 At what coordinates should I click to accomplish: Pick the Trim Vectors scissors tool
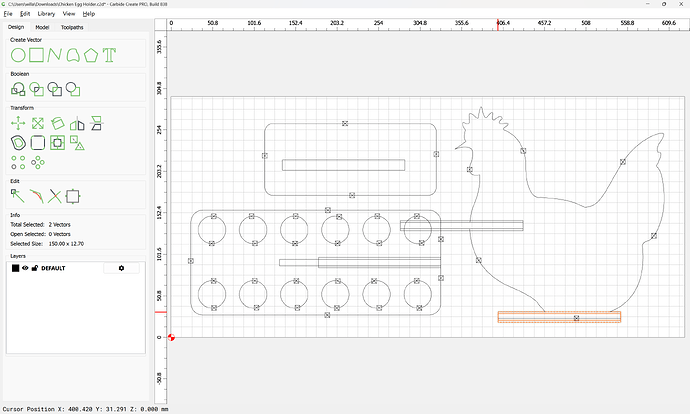tap(55, 195)
